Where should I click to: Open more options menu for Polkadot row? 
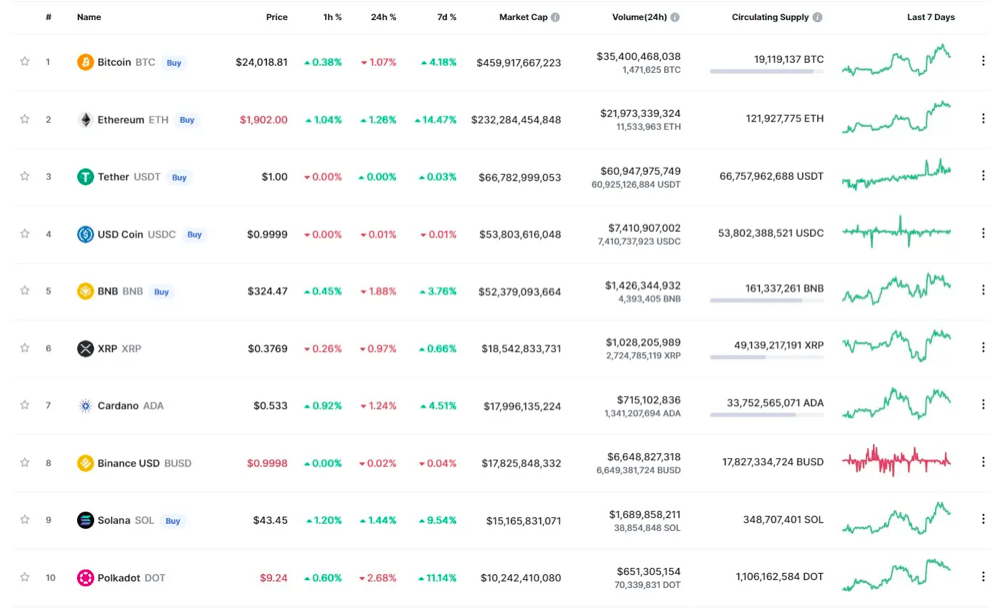click(983, 576)
